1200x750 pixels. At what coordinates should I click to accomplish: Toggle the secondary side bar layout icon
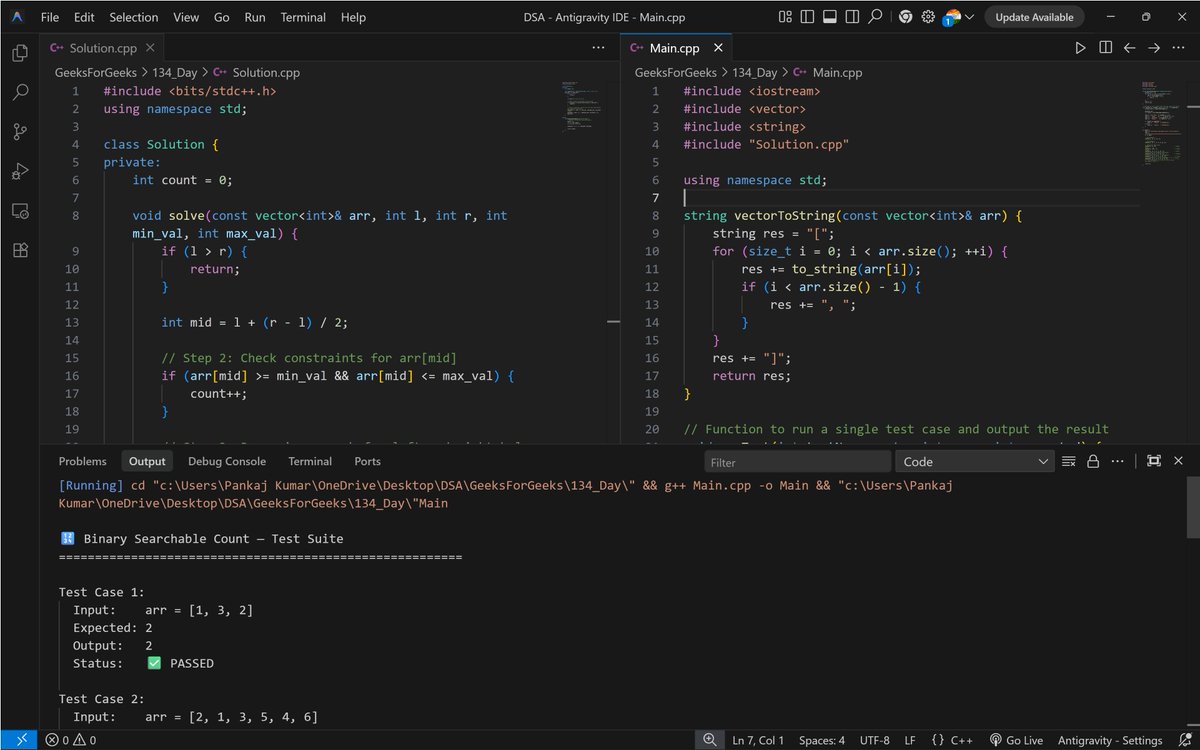coord(852,17)
